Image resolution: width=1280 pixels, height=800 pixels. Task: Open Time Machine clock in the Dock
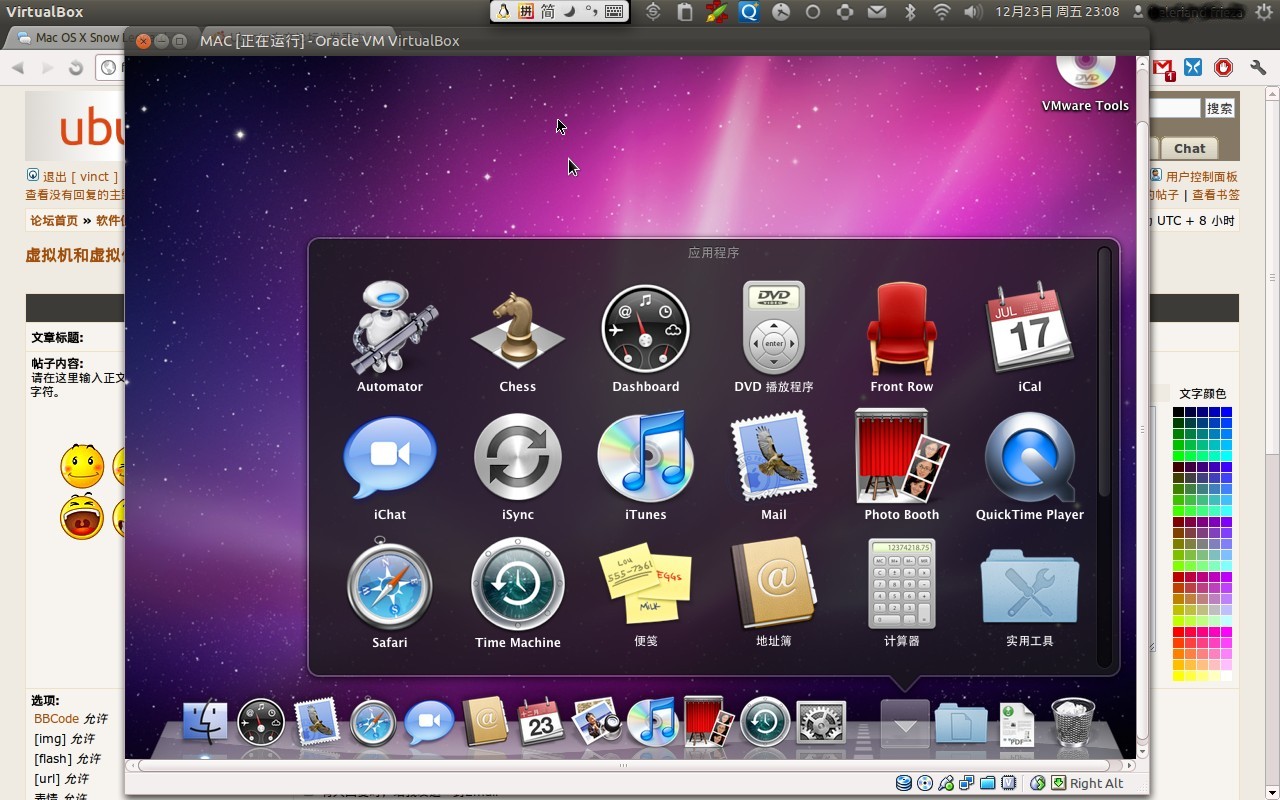tap(765, 722)
